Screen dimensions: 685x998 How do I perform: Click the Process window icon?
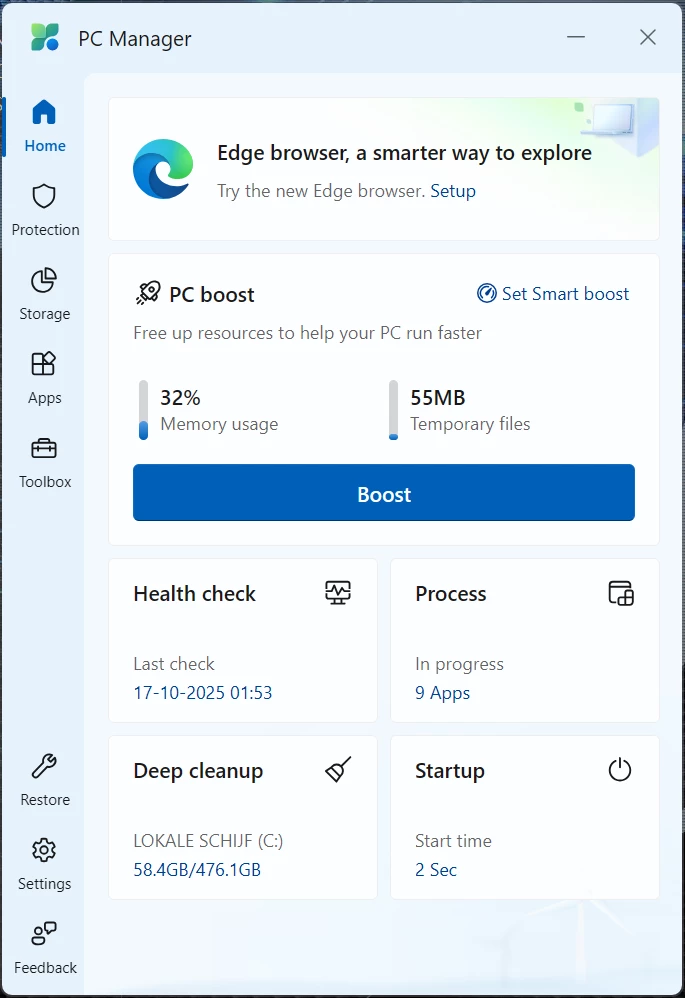click(x=621, y=593)
